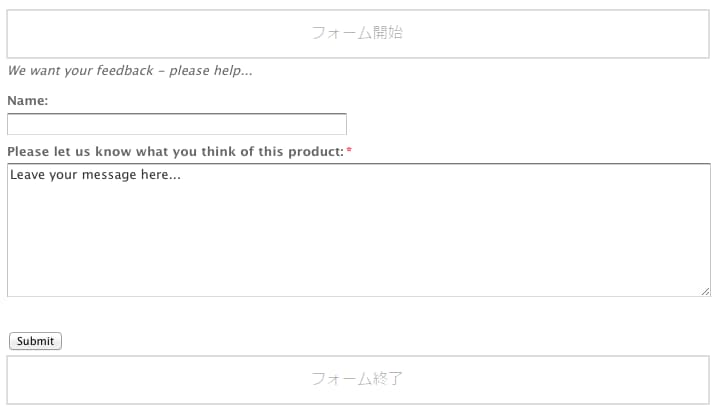Click the word product in the label
Image resolution: width=717 pixels, height=414 pixels.
click(316, 152)
